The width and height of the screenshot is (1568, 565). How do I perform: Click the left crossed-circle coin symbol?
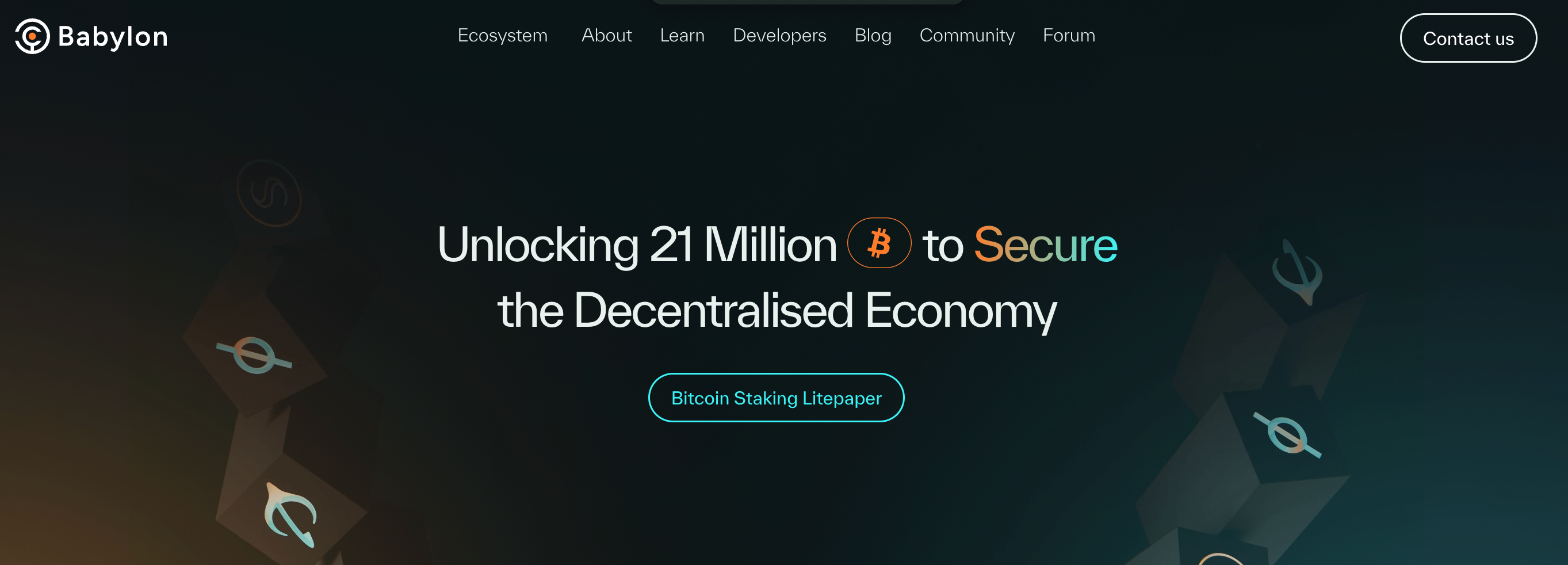254,356
